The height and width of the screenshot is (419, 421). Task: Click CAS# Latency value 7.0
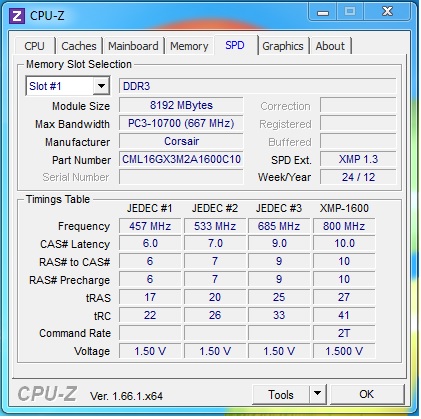coord(215,244)
